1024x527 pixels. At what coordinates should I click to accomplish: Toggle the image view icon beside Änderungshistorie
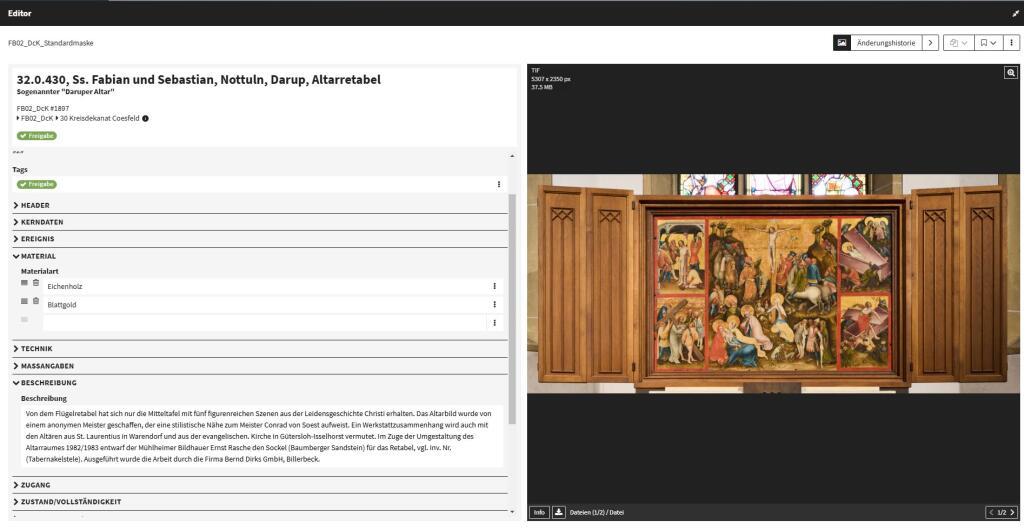click(842, 43)
